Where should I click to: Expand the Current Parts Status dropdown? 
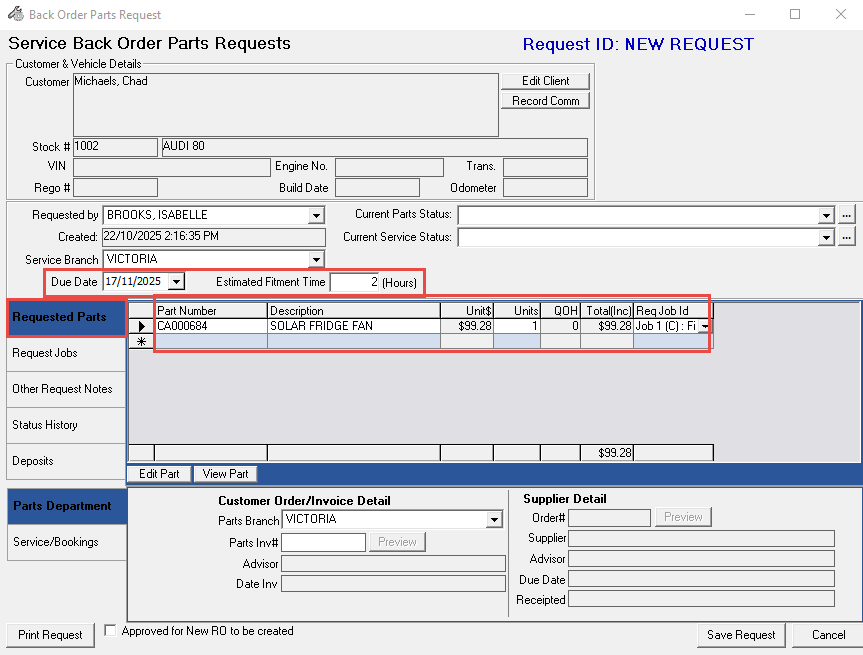[x=826, y=215]
